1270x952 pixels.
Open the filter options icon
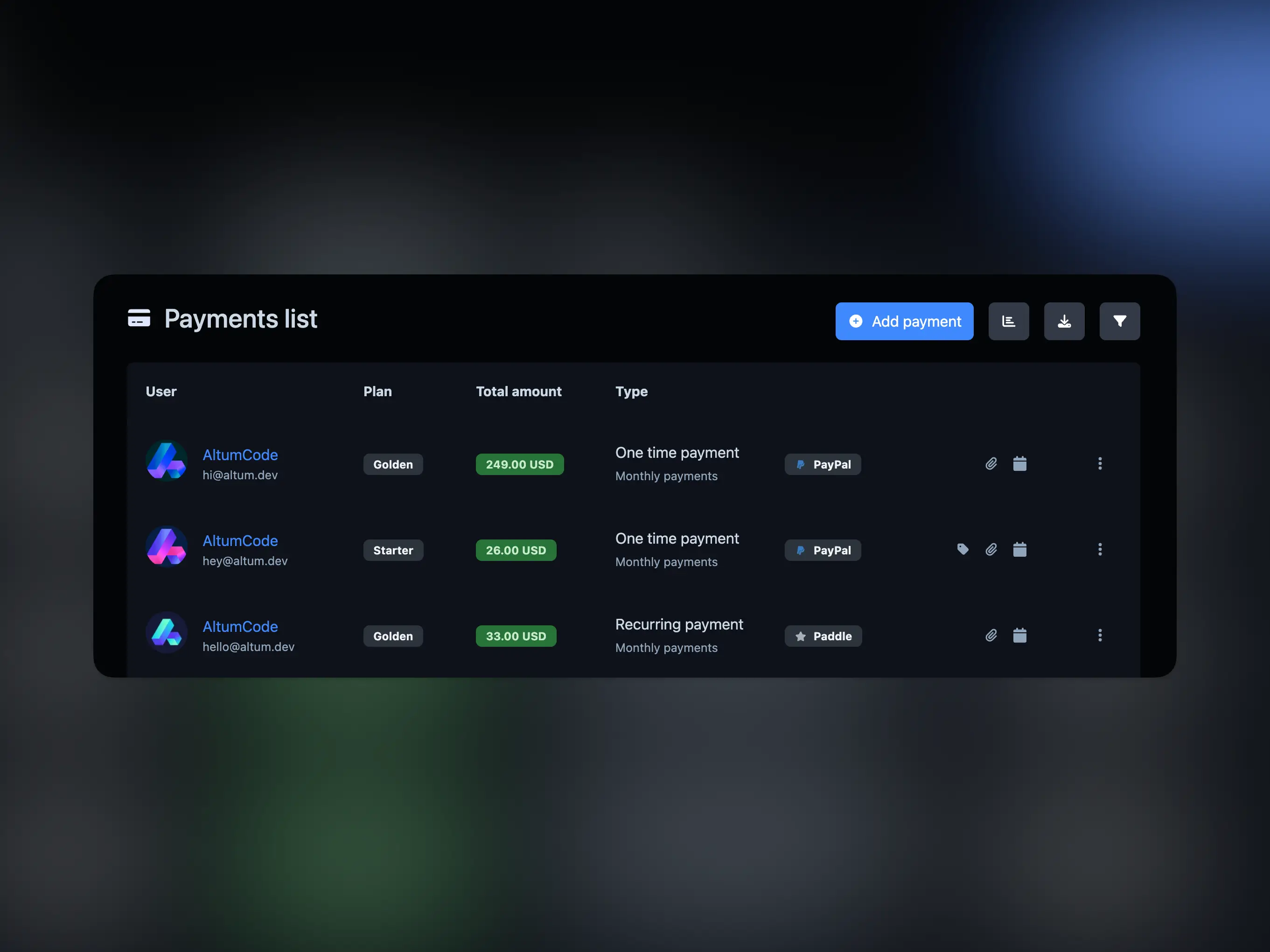[1120, 321]
